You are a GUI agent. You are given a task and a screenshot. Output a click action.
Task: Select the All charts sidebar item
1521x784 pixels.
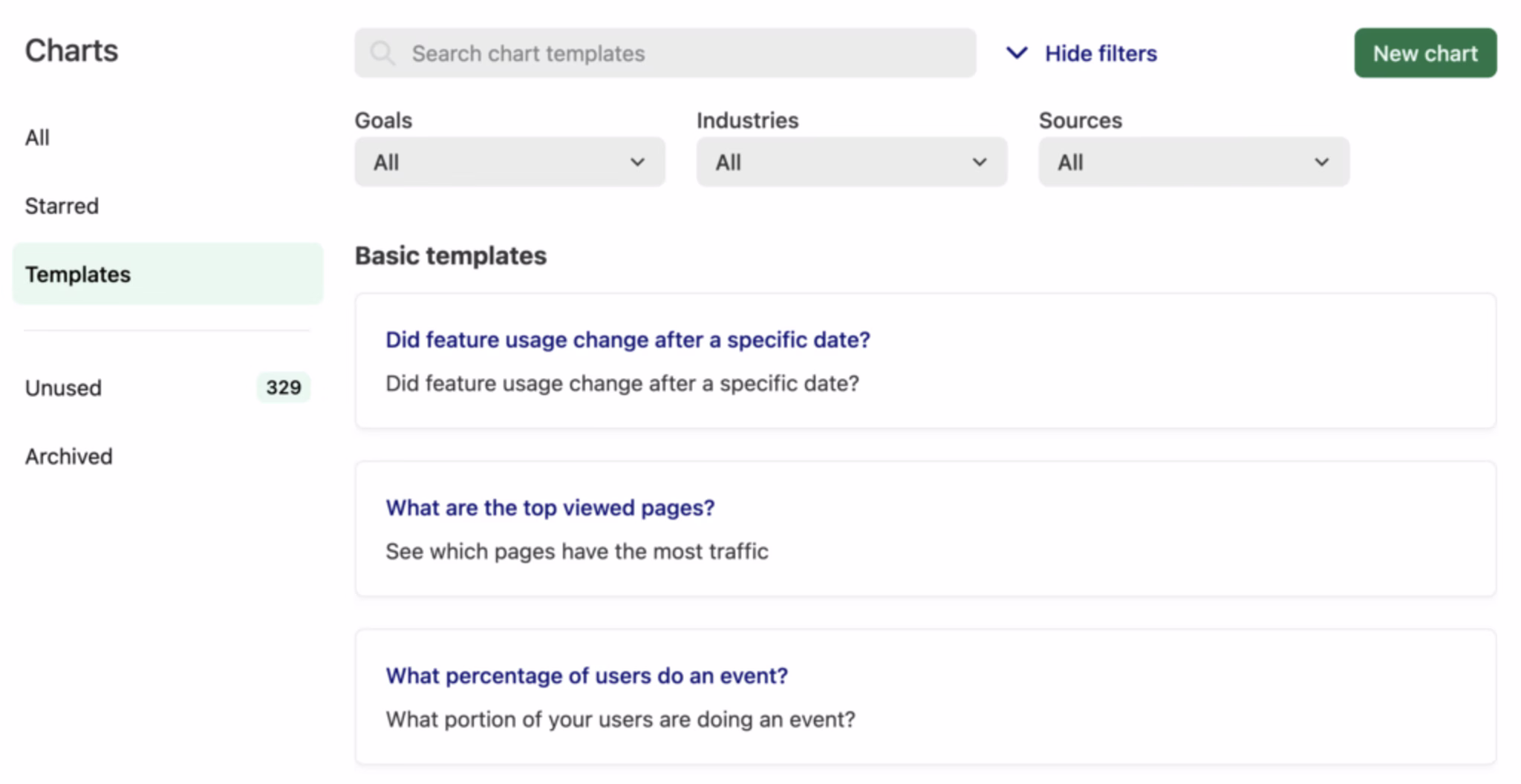(38, 137)
